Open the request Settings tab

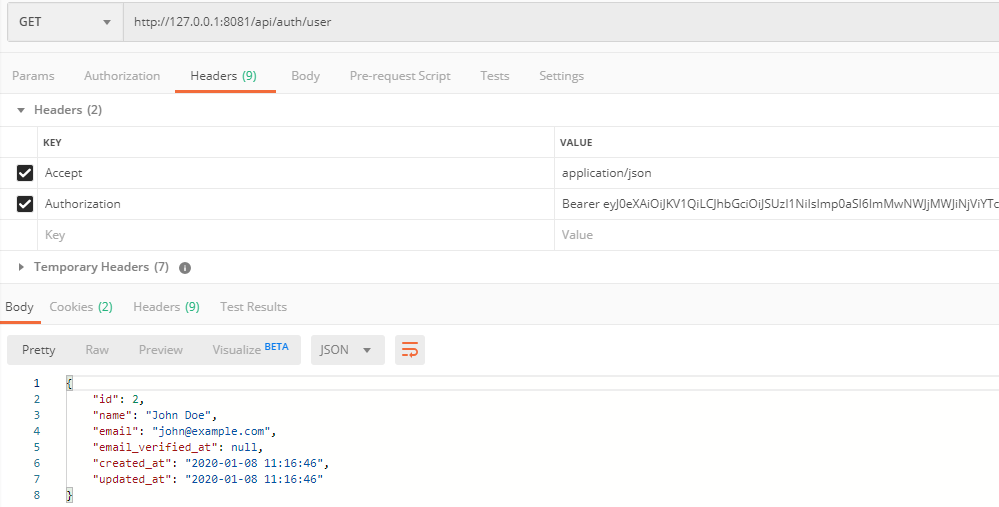pos(561,76)
